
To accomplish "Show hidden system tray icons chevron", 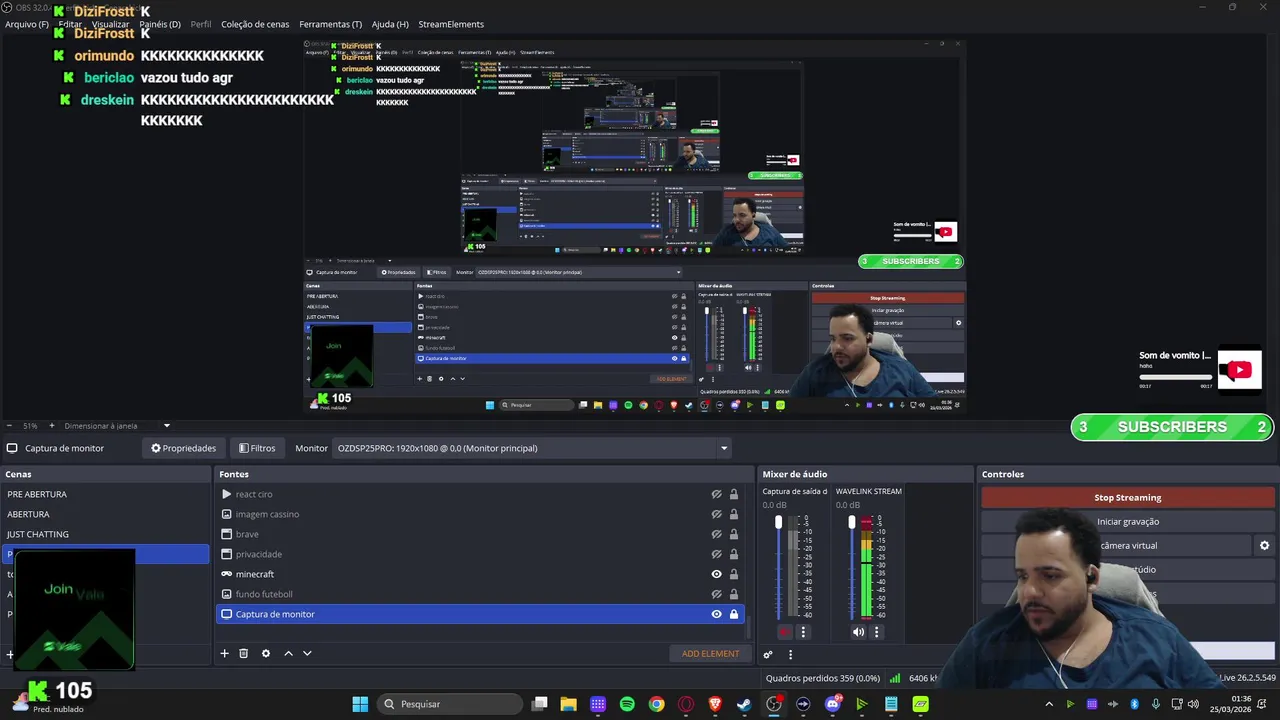I will [x=1049, y=704].
